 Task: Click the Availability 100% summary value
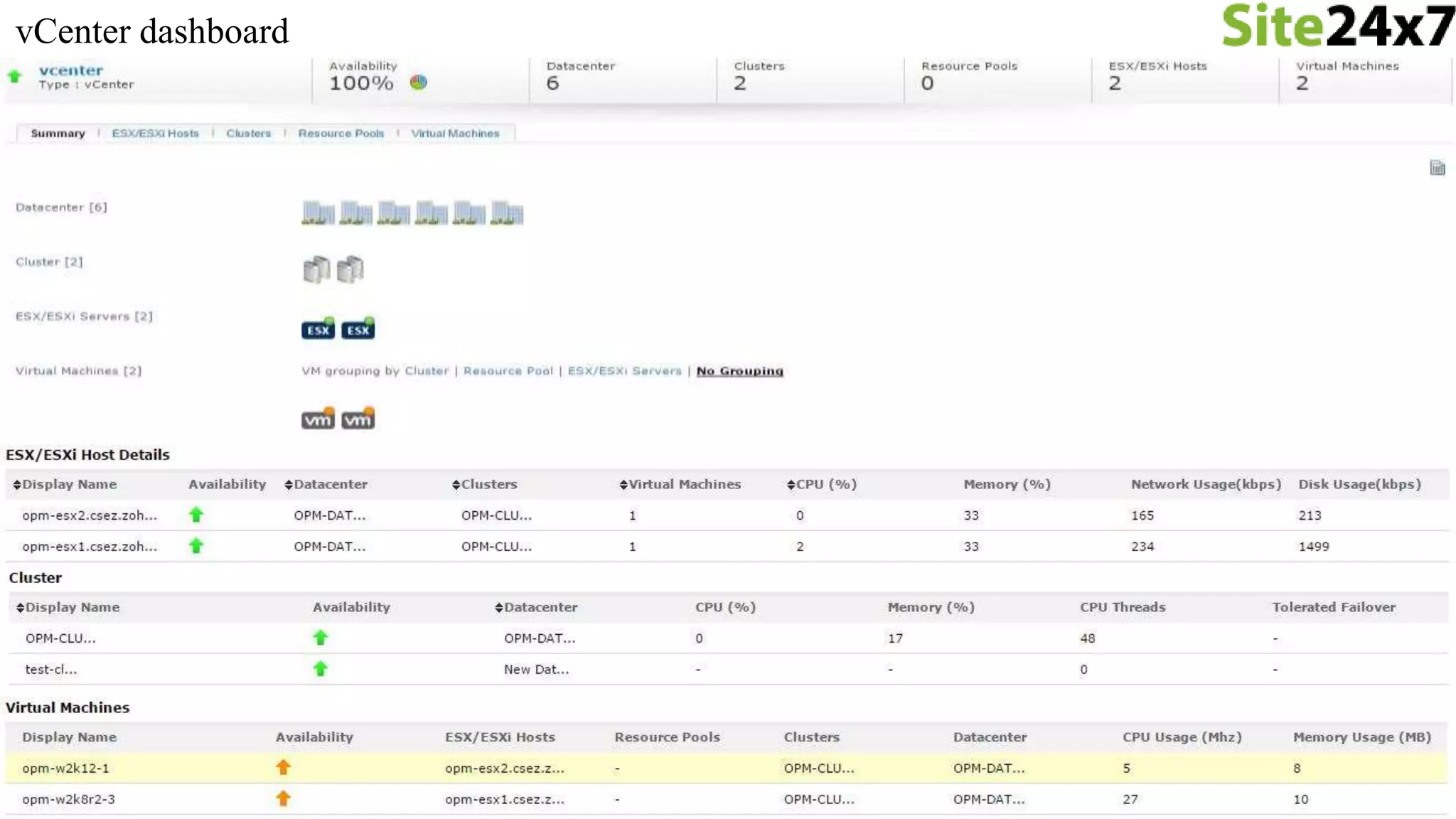point(361,83)
